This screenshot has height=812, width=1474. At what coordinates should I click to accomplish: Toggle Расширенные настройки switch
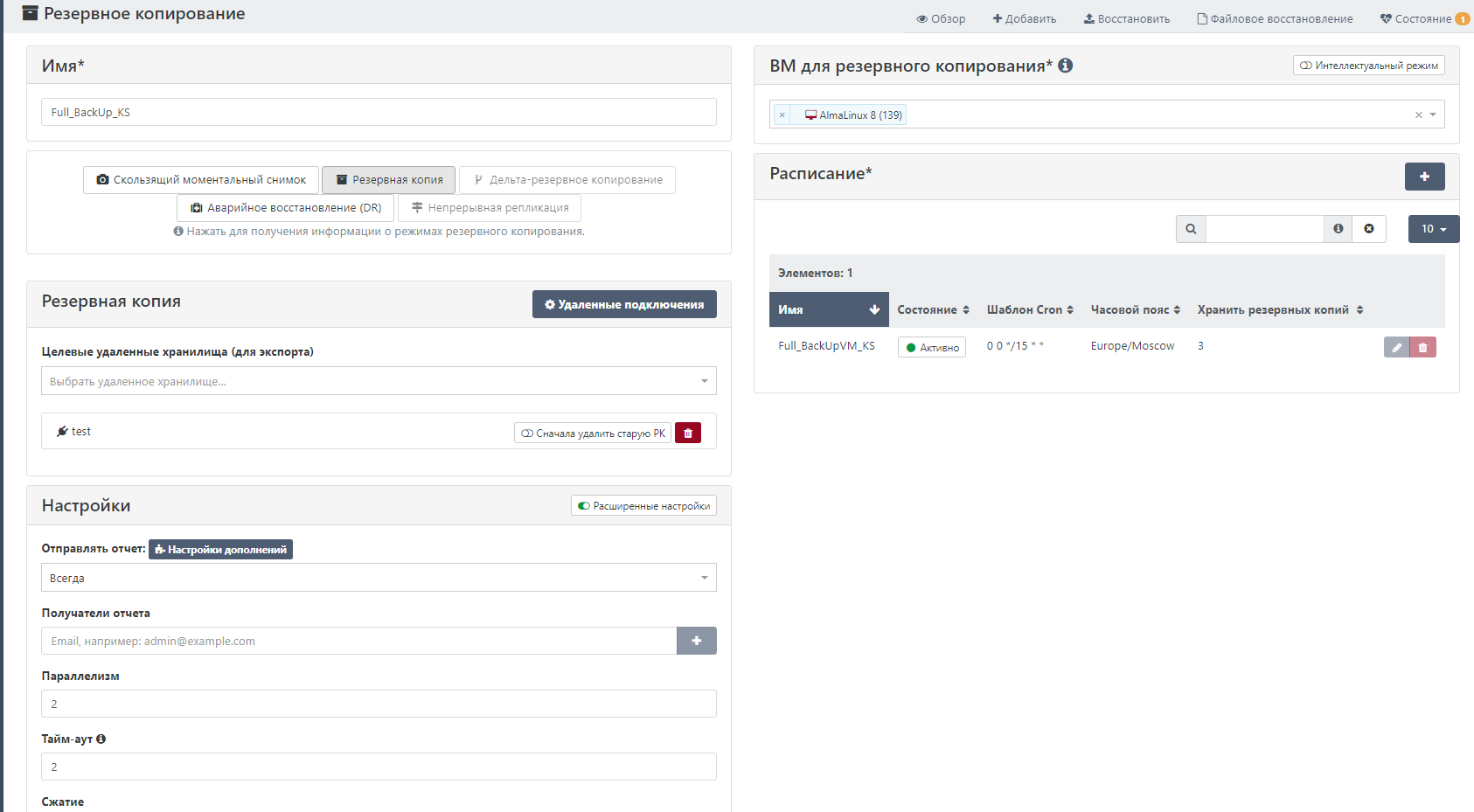pos(643,506)
